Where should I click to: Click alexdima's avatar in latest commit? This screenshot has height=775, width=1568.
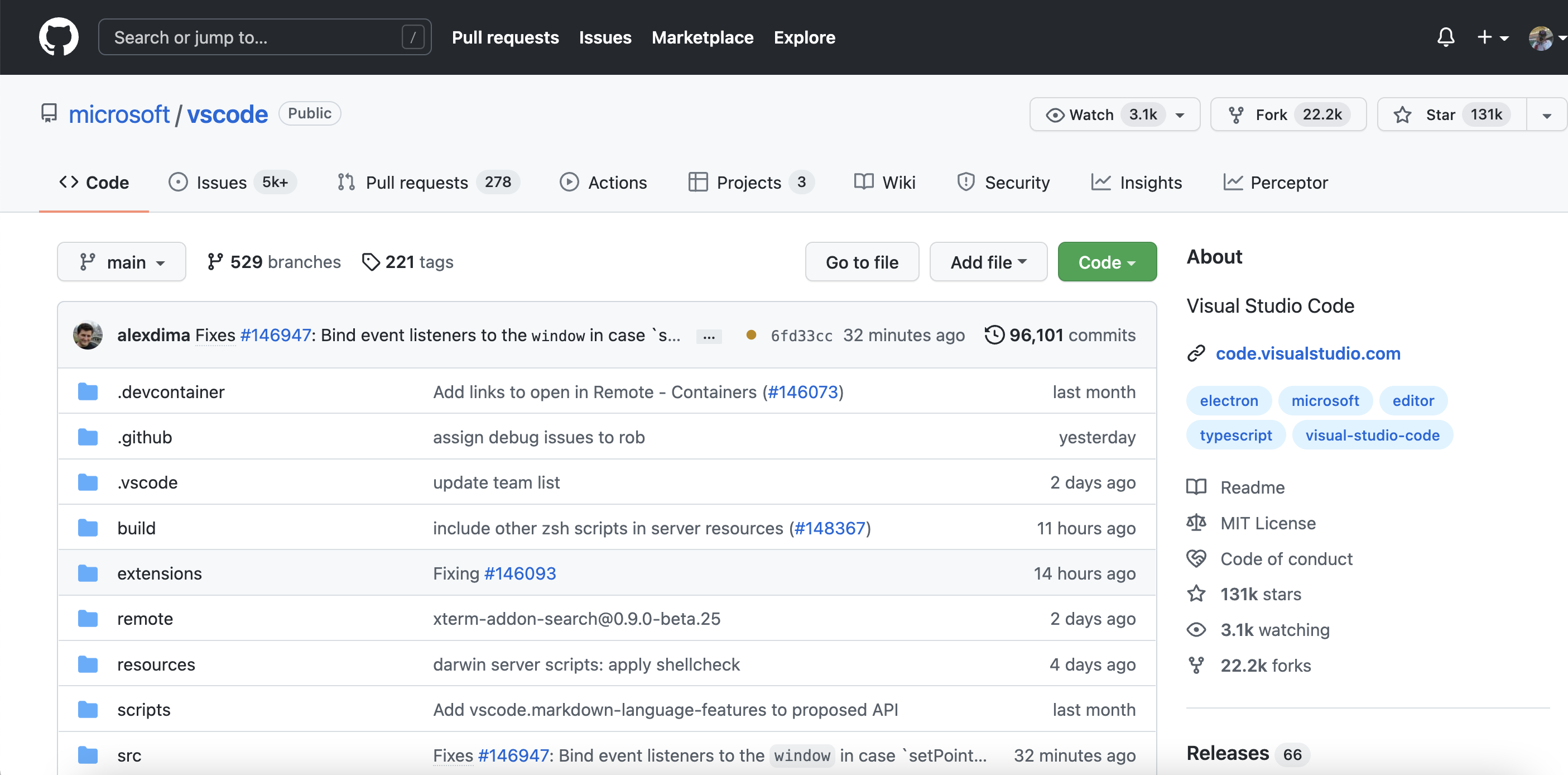pyautogui.click(x=88, y=334)
